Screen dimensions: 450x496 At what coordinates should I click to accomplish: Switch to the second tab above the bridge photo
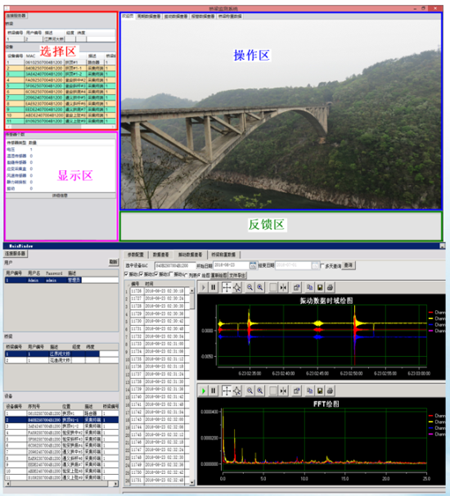coord(149,16)
